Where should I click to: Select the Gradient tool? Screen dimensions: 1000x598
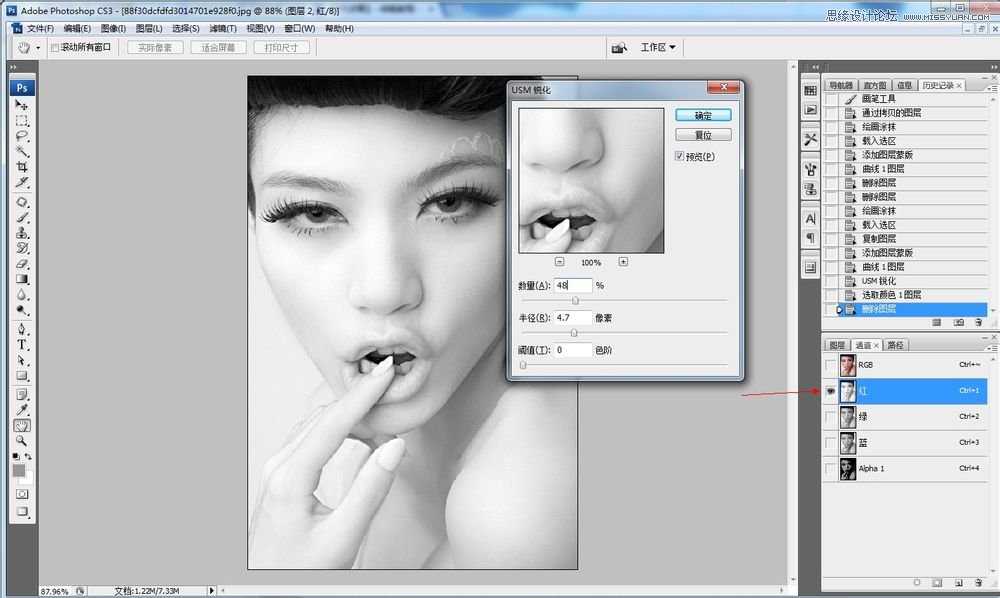[x=22, y=279]
